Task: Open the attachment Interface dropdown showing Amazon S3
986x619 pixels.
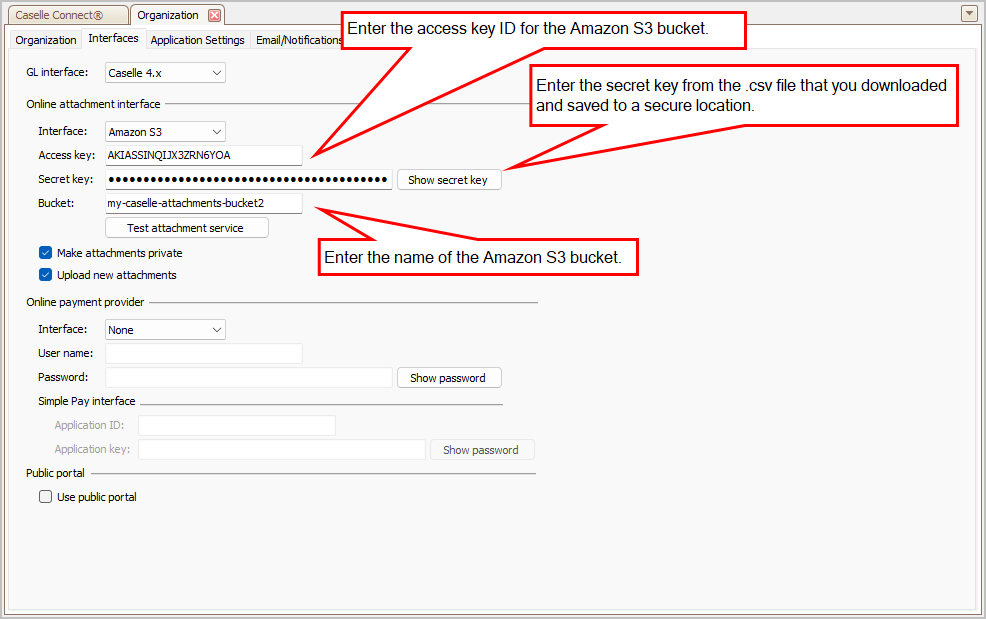Action: (x=165, y=132)
